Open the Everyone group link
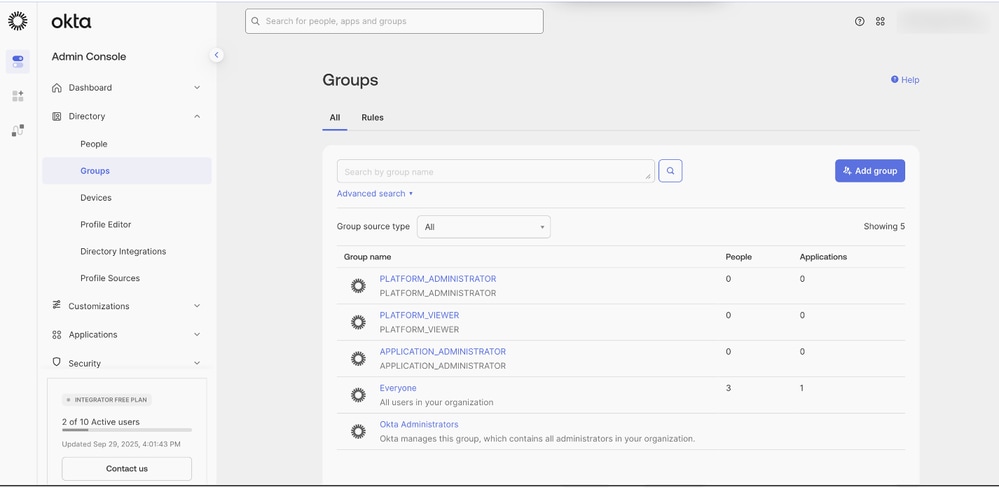999x488 pixels. (398, 388)
